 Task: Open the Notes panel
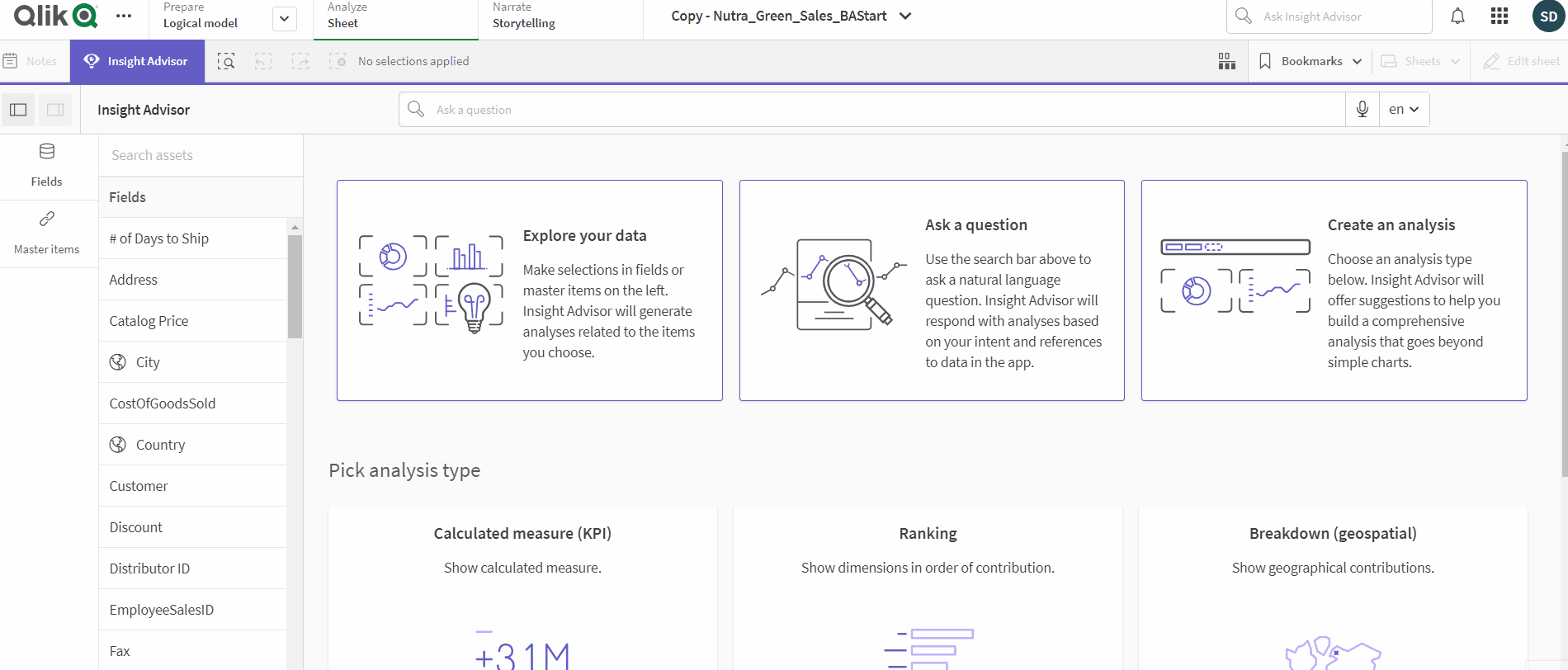pyautogui.click(x=31, y=61)
